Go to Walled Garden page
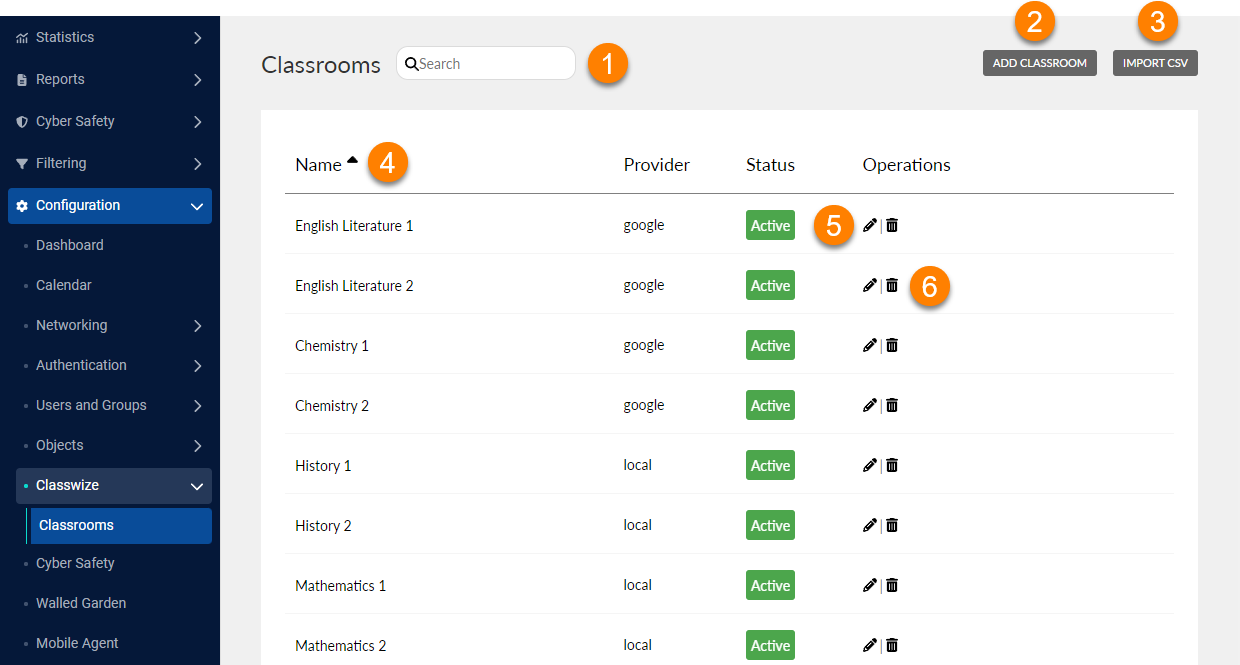This screenshot has width=1240, height=665. pos(81,603)
